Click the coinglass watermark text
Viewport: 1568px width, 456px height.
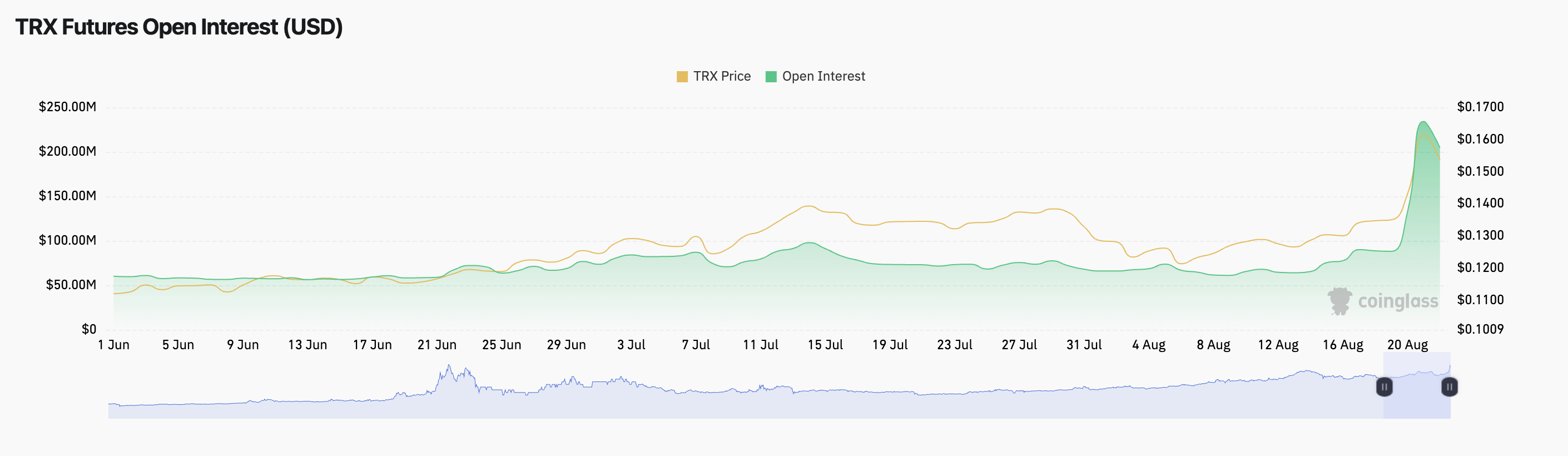click(1397, 301)
